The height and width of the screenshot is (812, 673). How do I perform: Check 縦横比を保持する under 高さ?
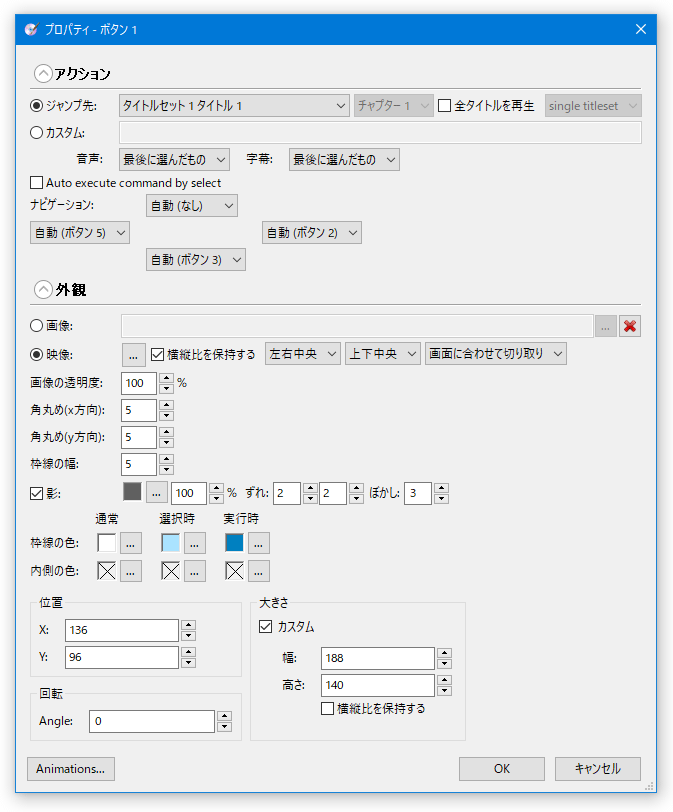327,708
